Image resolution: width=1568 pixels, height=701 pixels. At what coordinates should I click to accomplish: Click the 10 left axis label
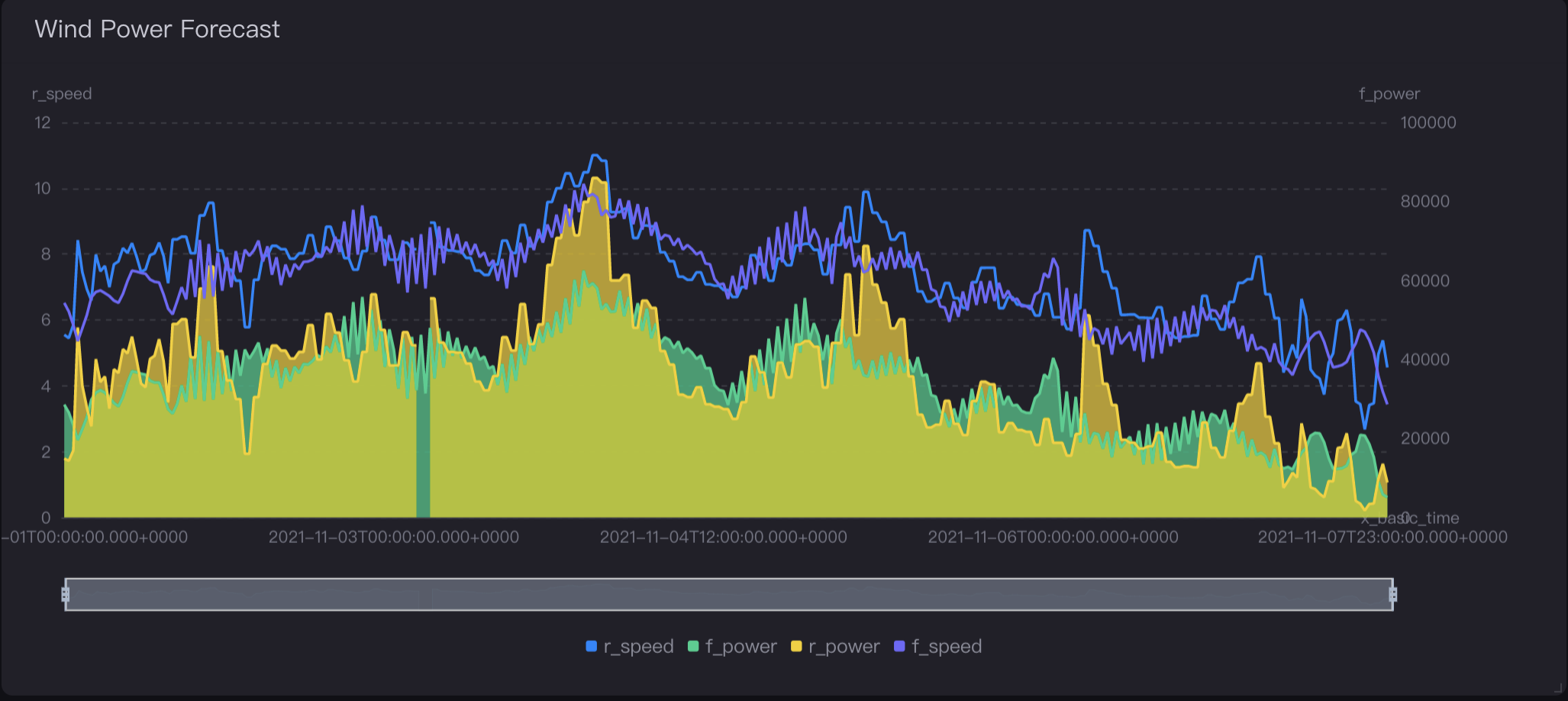coord(43,189)
